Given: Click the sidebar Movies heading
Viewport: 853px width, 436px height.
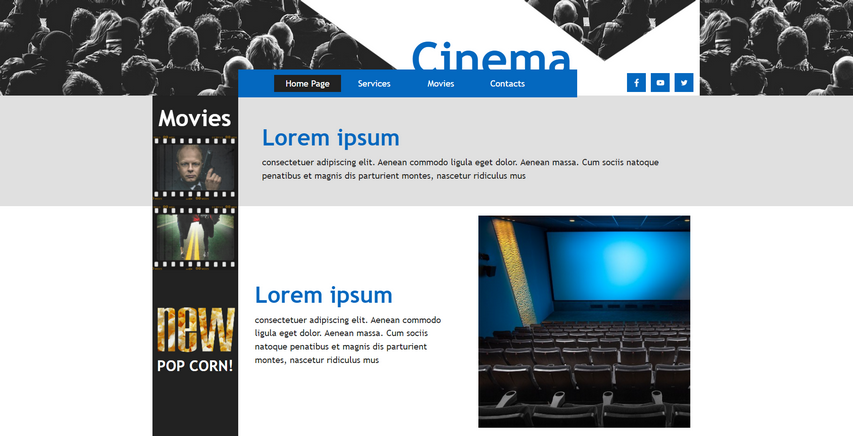Looking at the screenshot, I should 195,119.
